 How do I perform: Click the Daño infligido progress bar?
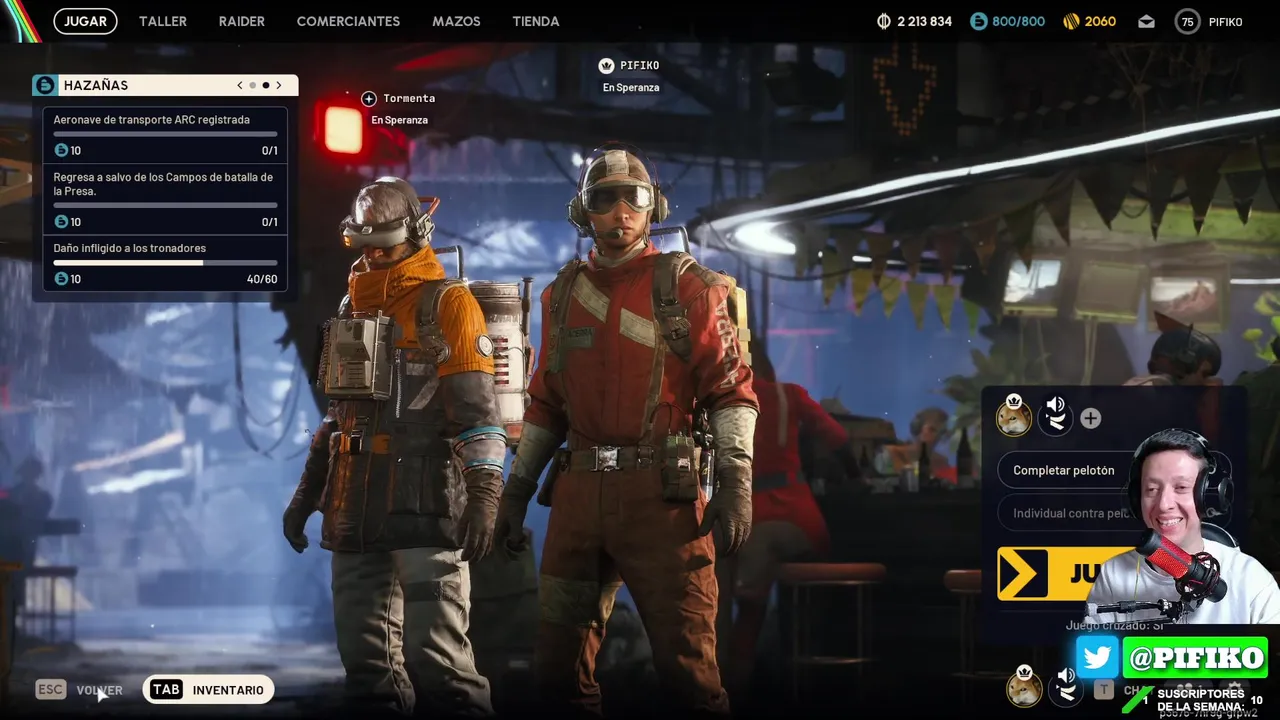(165, 263)
